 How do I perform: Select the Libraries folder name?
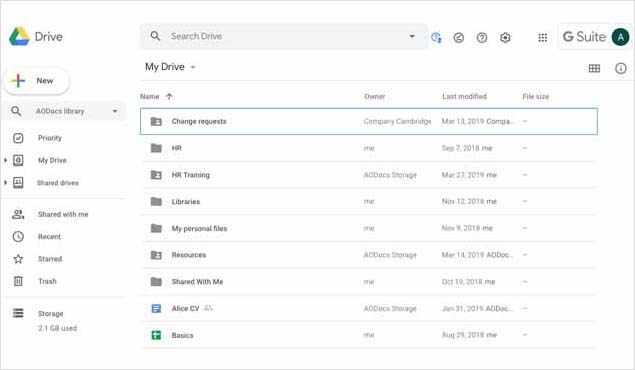pos(186,202)
